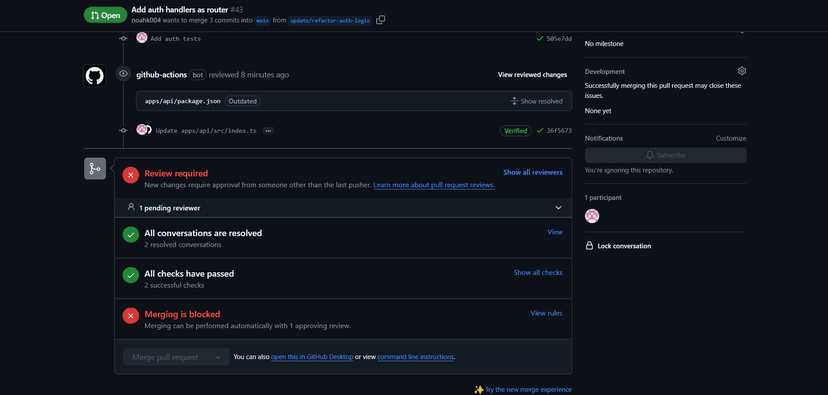Click the participant avatar in sidebar

(592, 216)
